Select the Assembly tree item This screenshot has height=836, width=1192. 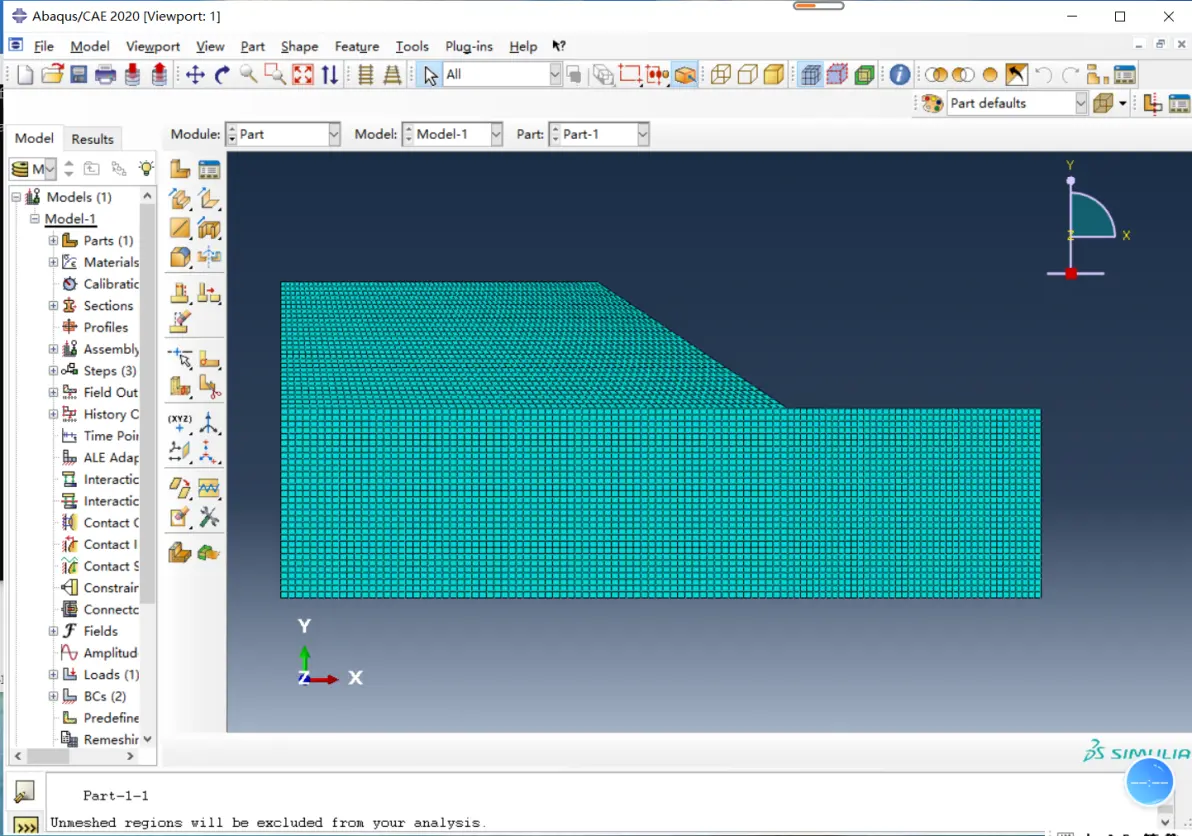[111, 350]
